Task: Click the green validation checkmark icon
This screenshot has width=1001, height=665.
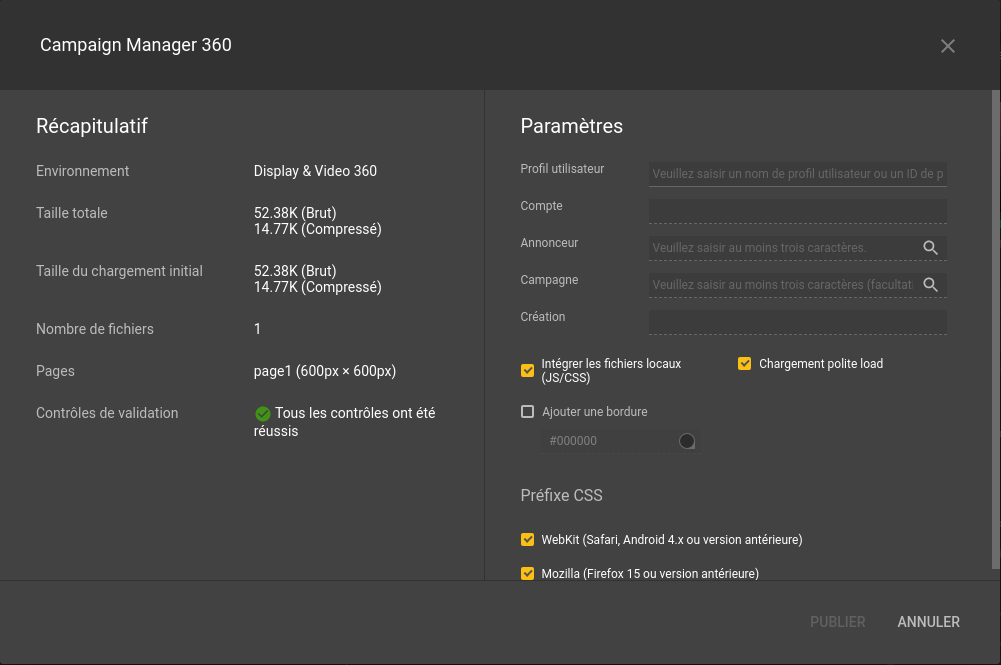Action: (262, 412)
